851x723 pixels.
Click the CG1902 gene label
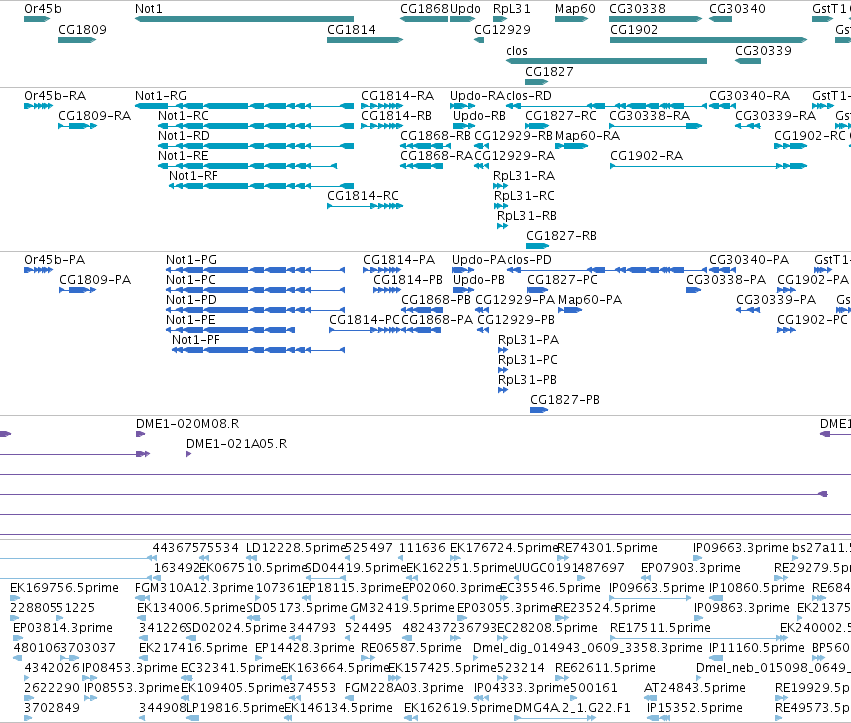click(634, 30)
